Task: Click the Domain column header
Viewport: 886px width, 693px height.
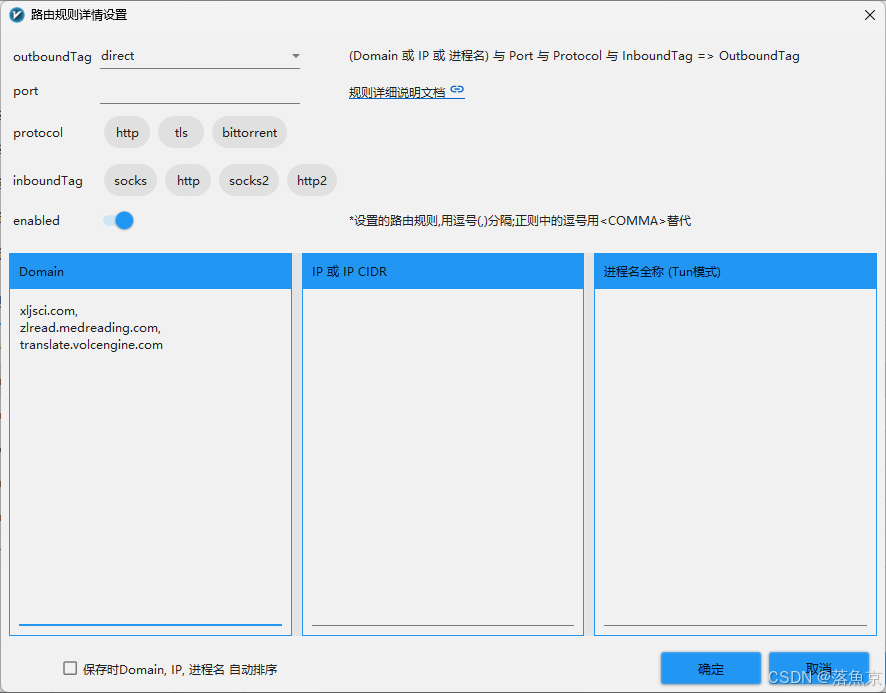Action: tap(150, 271)
